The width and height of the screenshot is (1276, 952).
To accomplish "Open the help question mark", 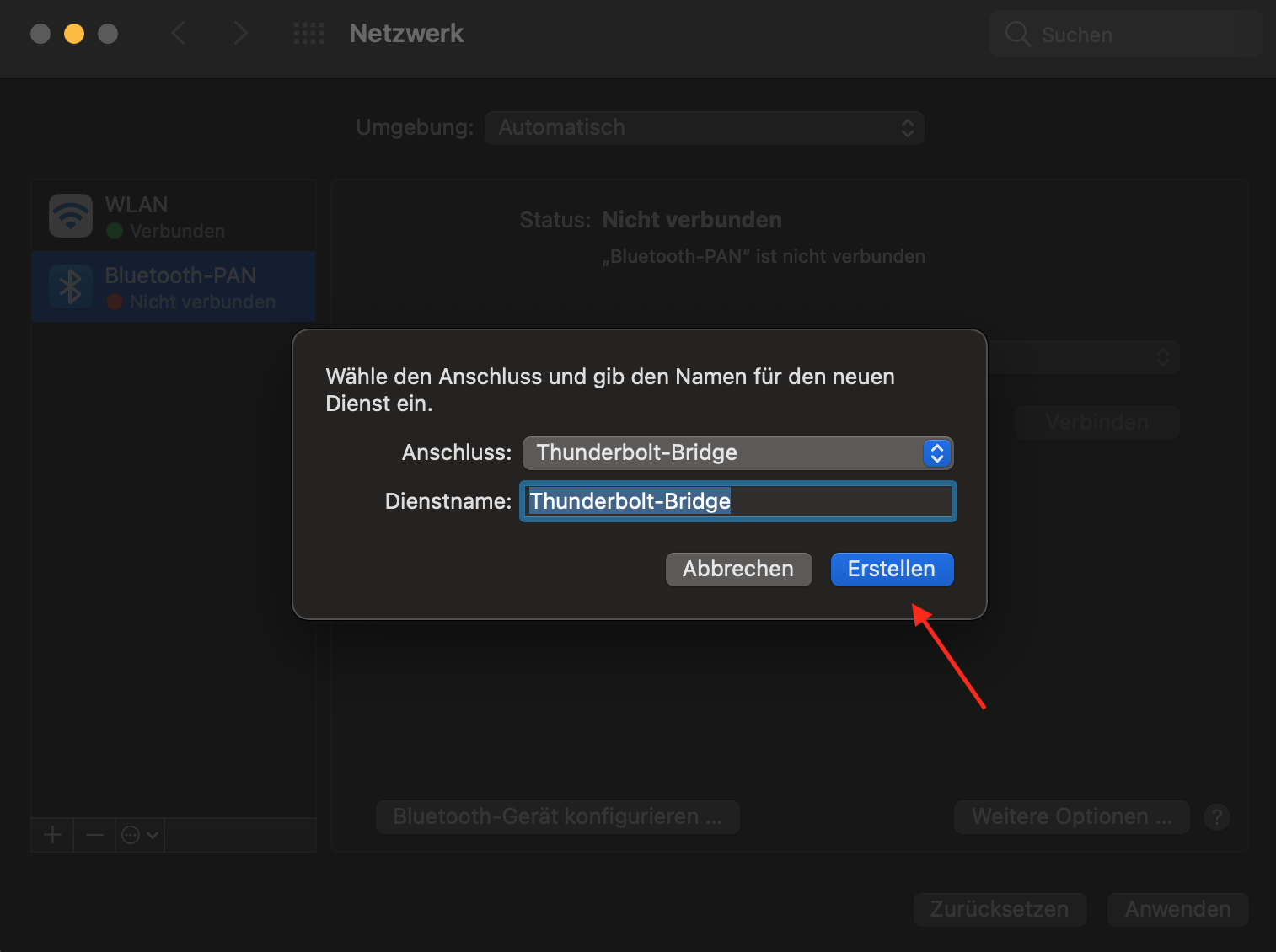I will 1217,817.
